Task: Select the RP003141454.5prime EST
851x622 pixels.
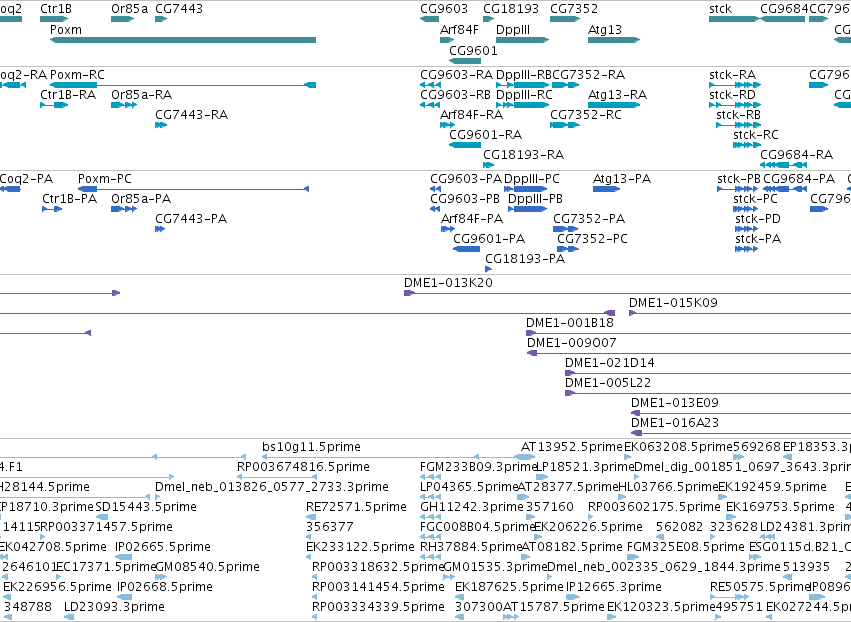Action: point(315,598)
